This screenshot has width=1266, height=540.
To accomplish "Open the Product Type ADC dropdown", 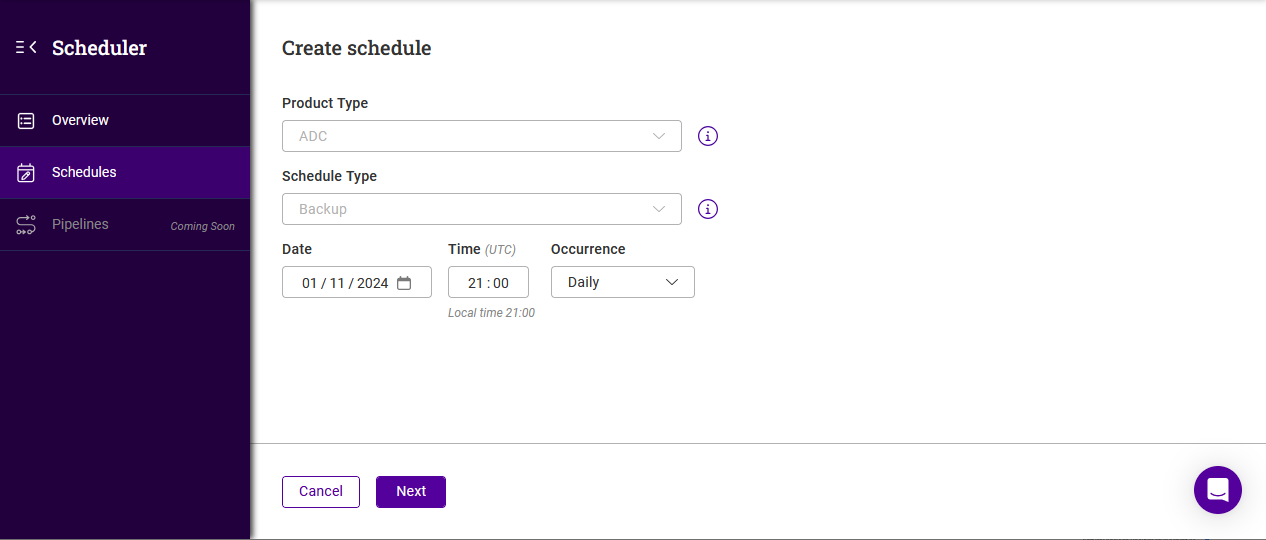I will [482, 136].
